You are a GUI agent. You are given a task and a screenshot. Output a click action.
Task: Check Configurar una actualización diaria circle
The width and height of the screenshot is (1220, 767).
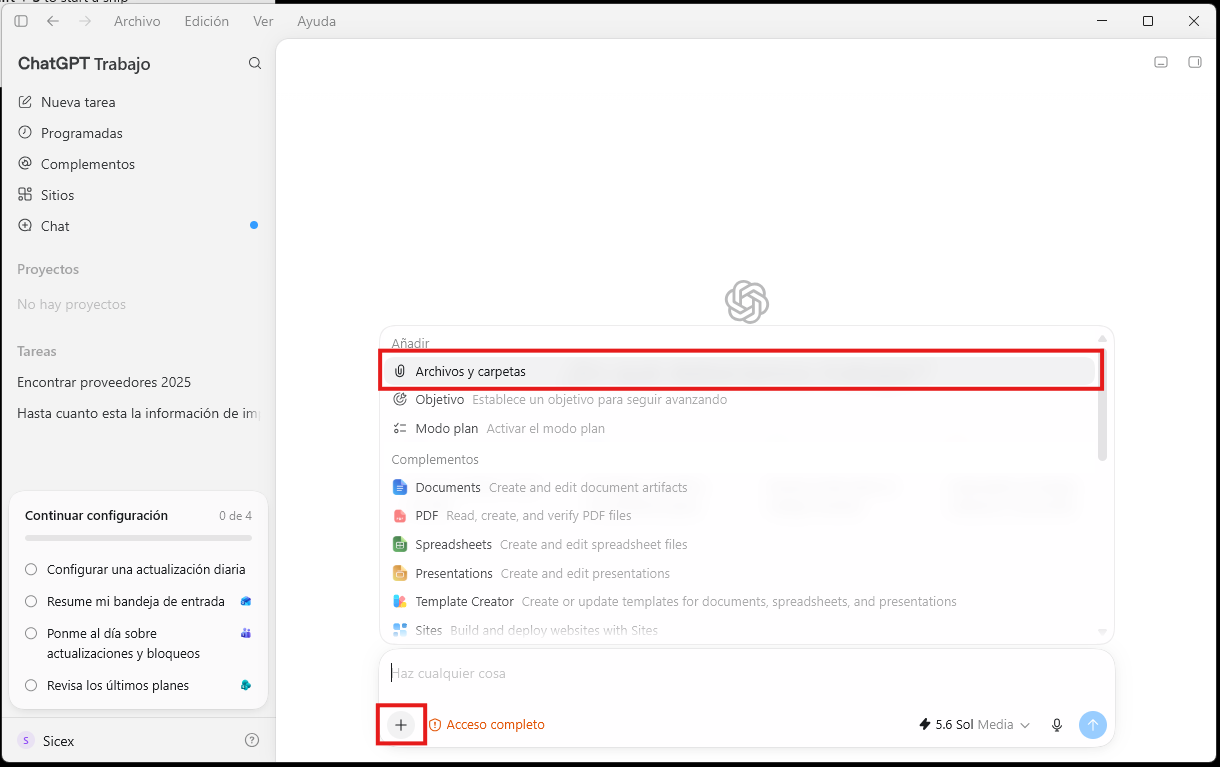click(x=31, y=569)
